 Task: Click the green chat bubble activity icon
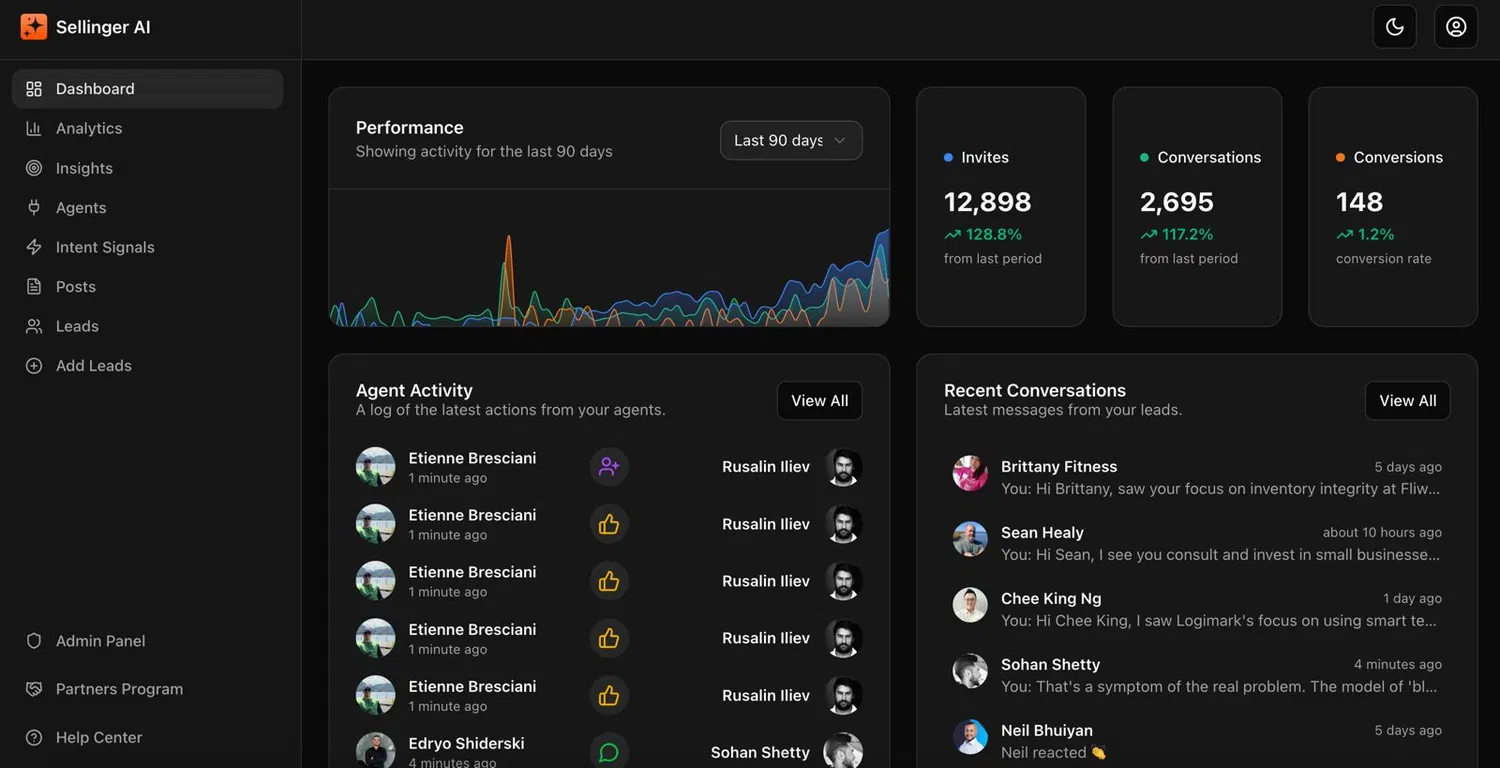click(609, 752)
